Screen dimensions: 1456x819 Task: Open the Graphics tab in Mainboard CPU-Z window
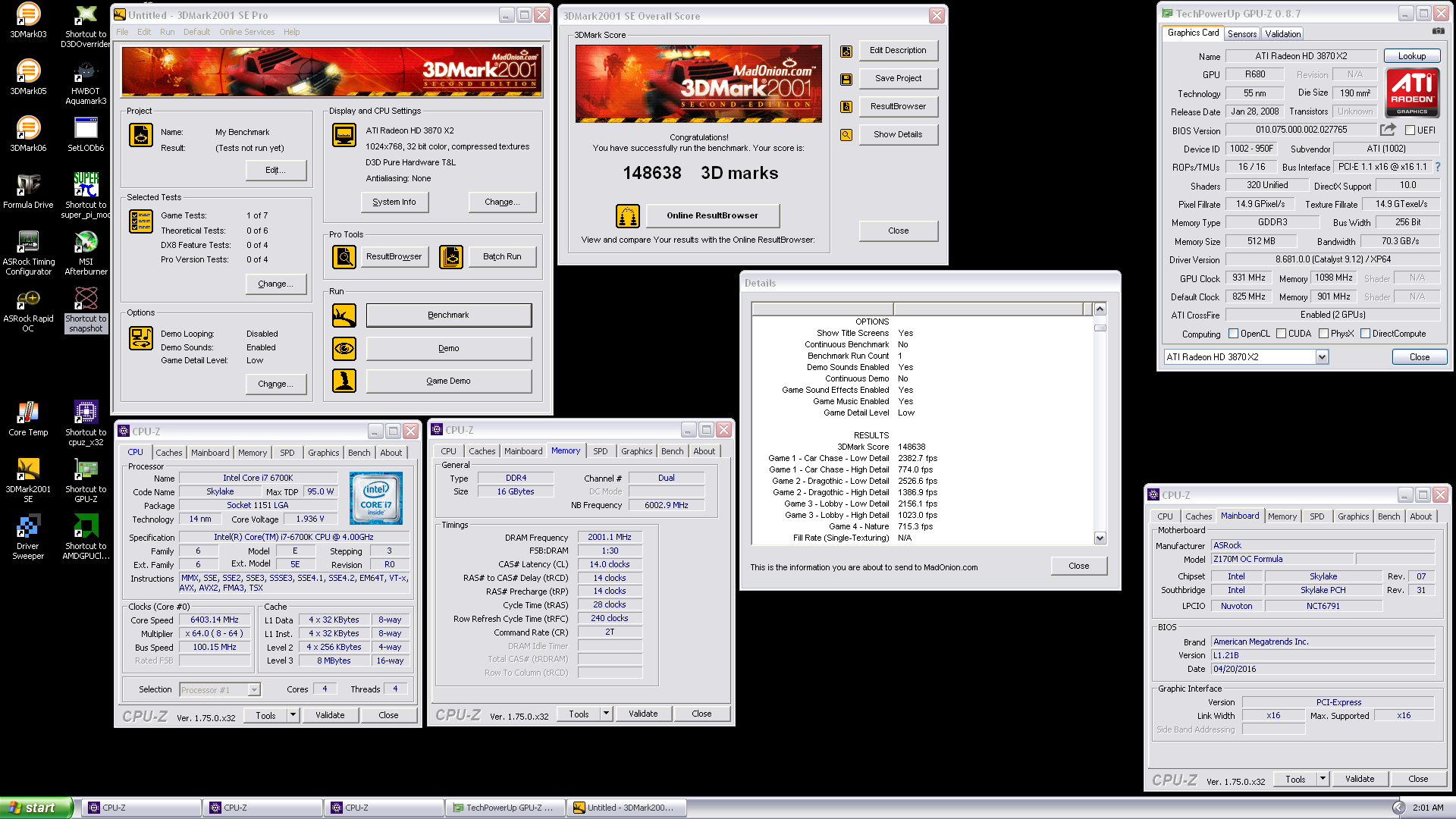pyautogui.click(x=1353, y=516)
